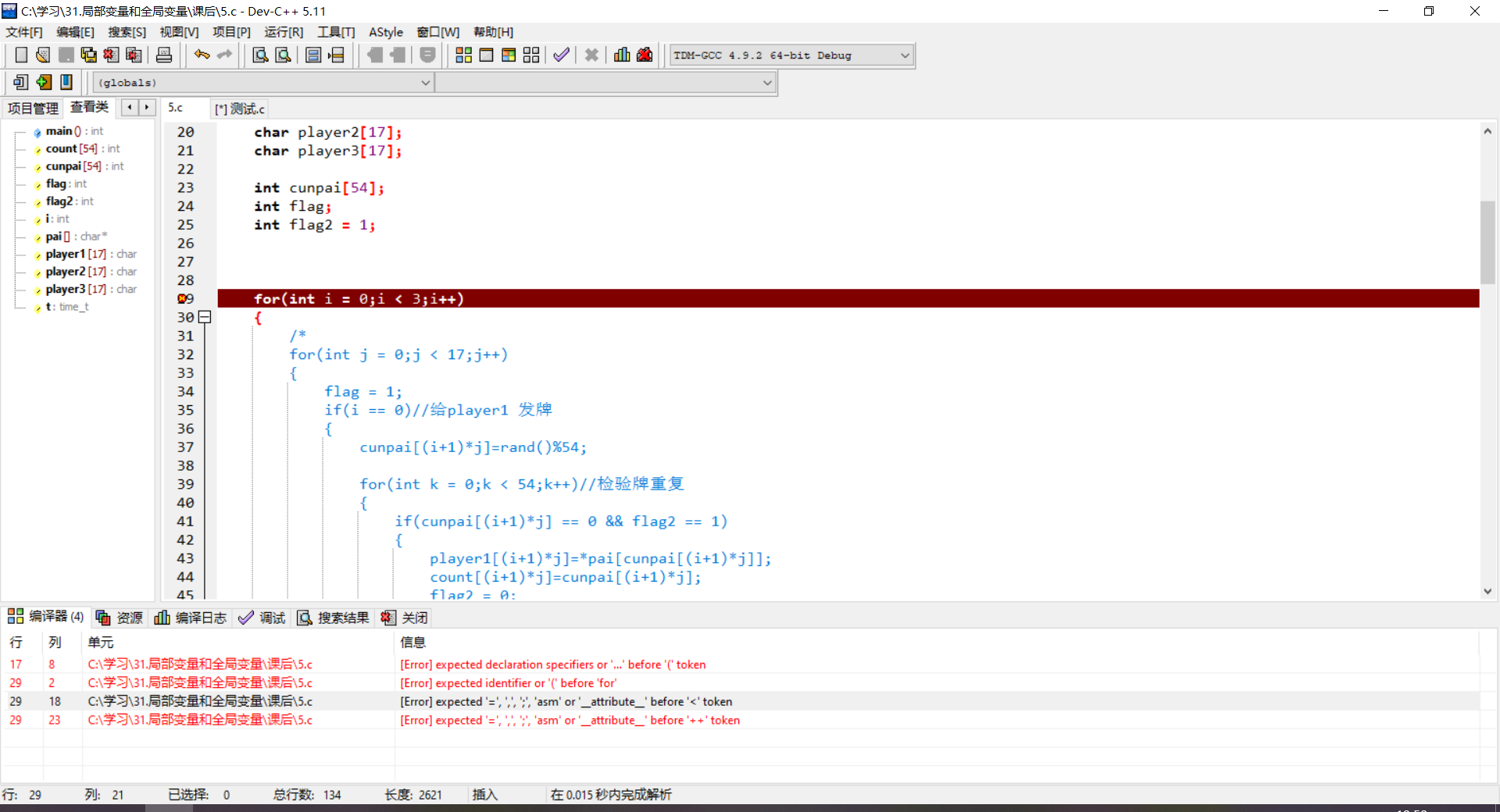The width and height of the screenshot is (1500, 812).
Task: Select the error 'expected identifier or ( before for'
Action: click(740, 683)
